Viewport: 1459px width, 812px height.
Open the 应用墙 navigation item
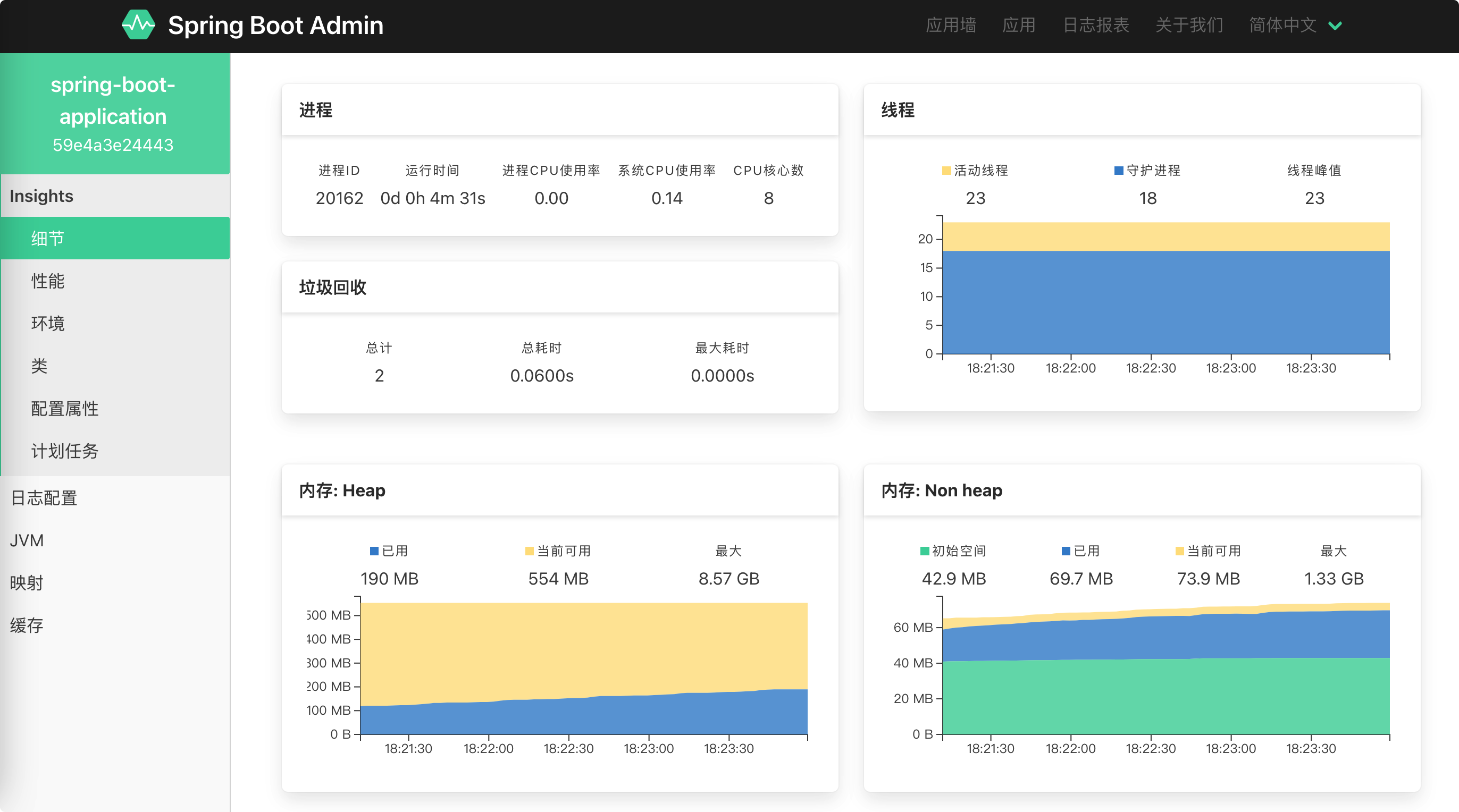[951, 25]
